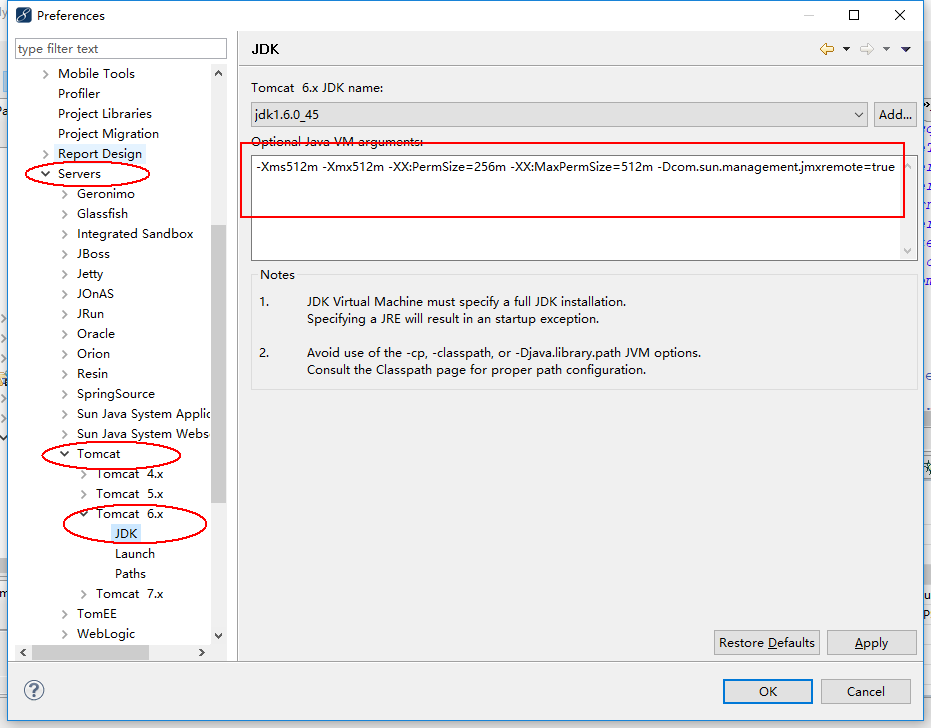The width and height of the screenshot is (931, 728).
Task: Click the tree horizontal scroll right arrow
Action: [x=202, y=652]
